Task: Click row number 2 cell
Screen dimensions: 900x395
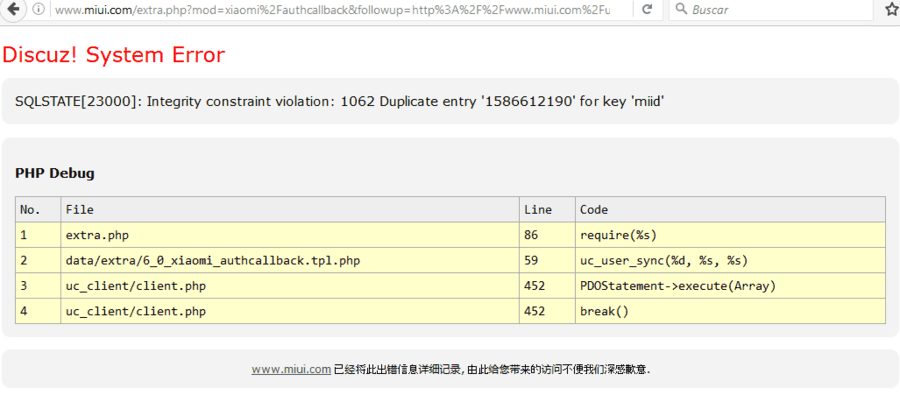Action: click(38, 260)
